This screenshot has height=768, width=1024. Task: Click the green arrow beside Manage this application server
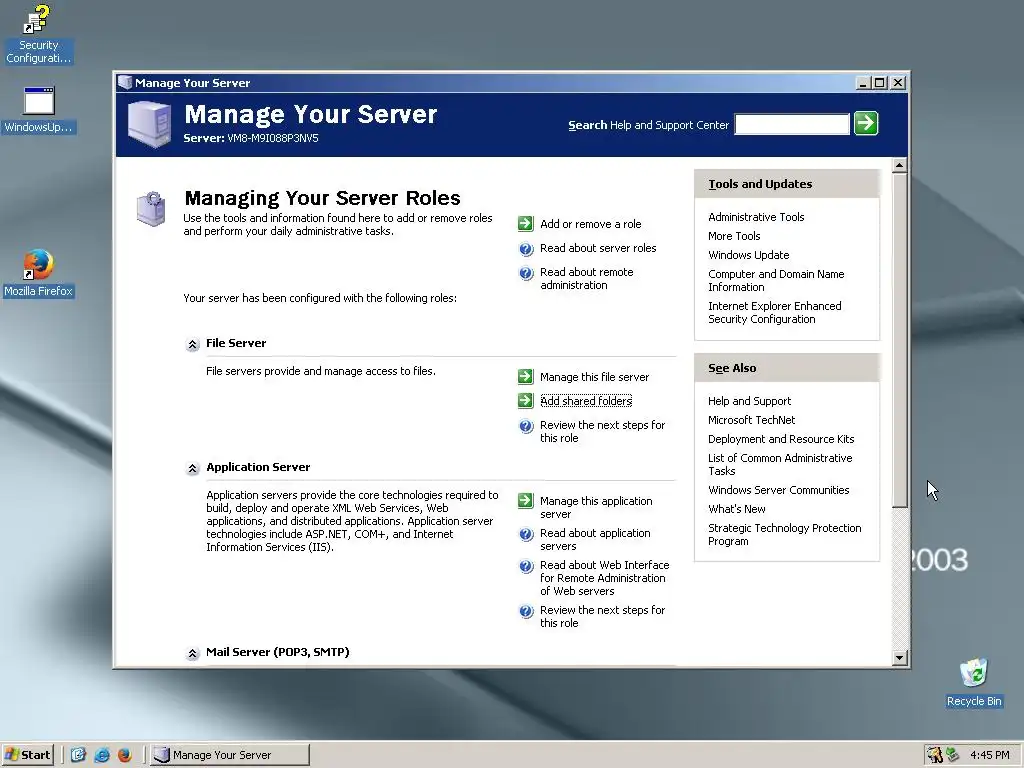(526, 501)
